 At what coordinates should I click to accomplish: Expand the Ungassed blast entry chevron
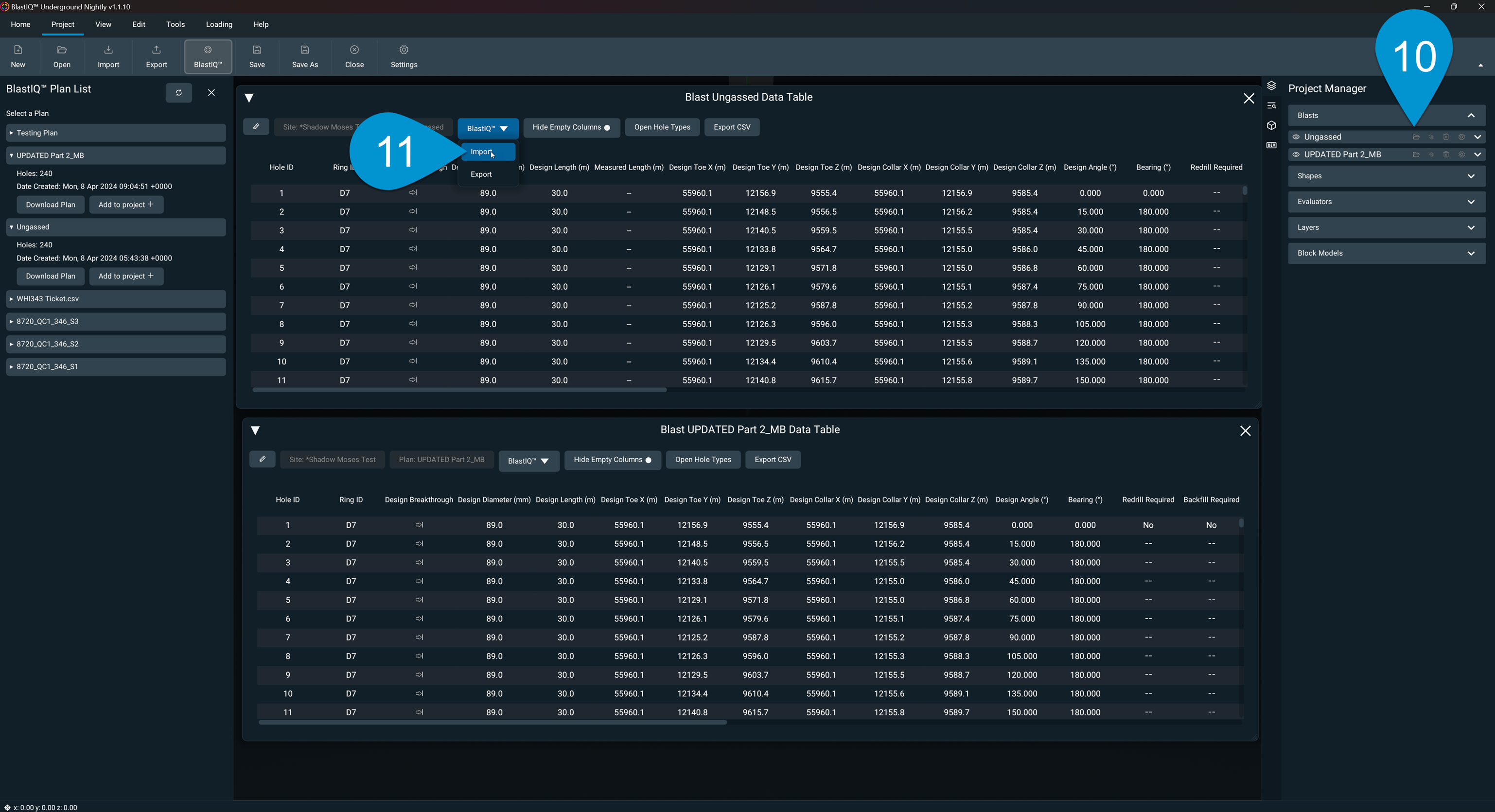[x=1477, y=137]
